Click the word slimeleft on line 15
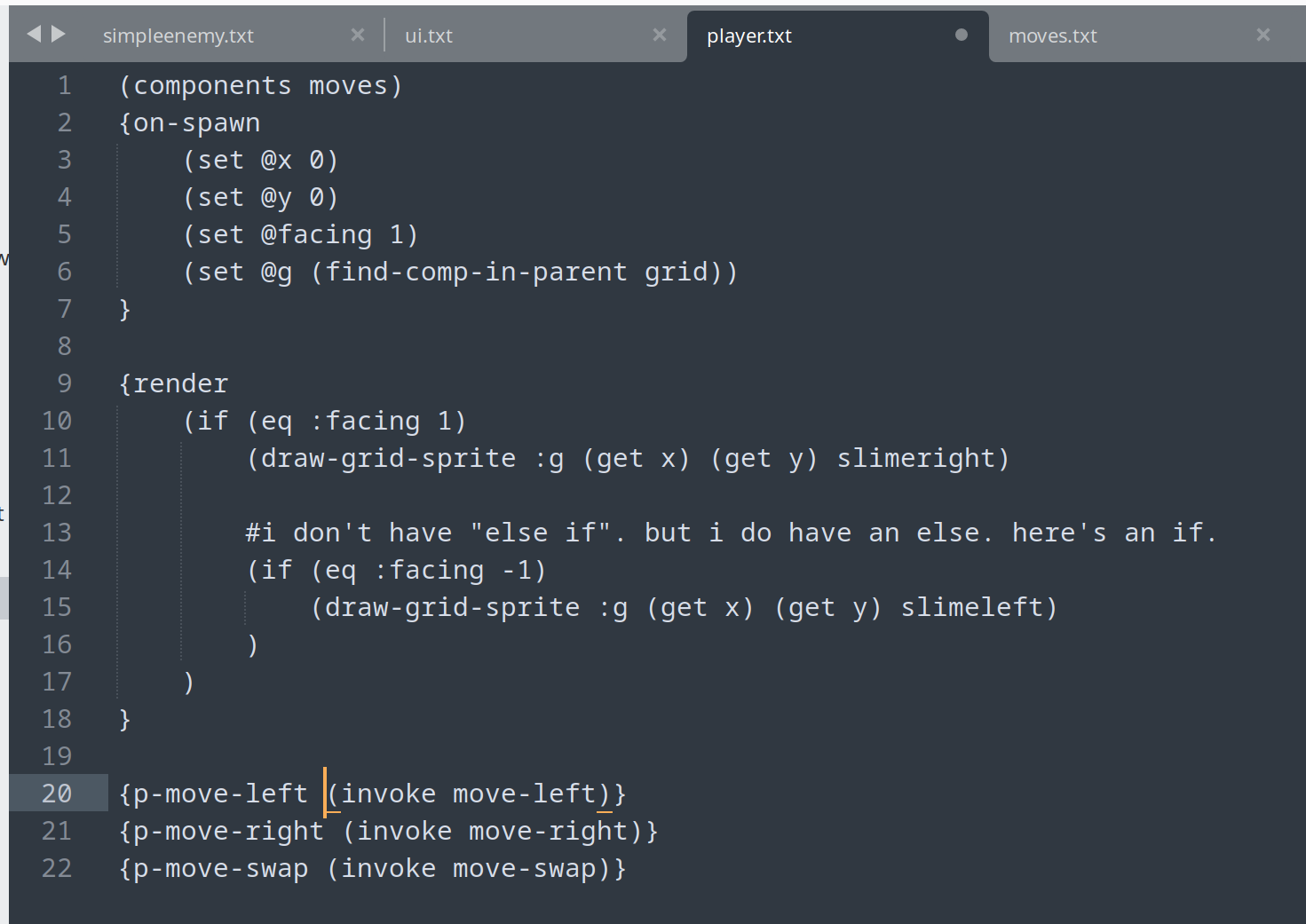 (x=975, y=607)
